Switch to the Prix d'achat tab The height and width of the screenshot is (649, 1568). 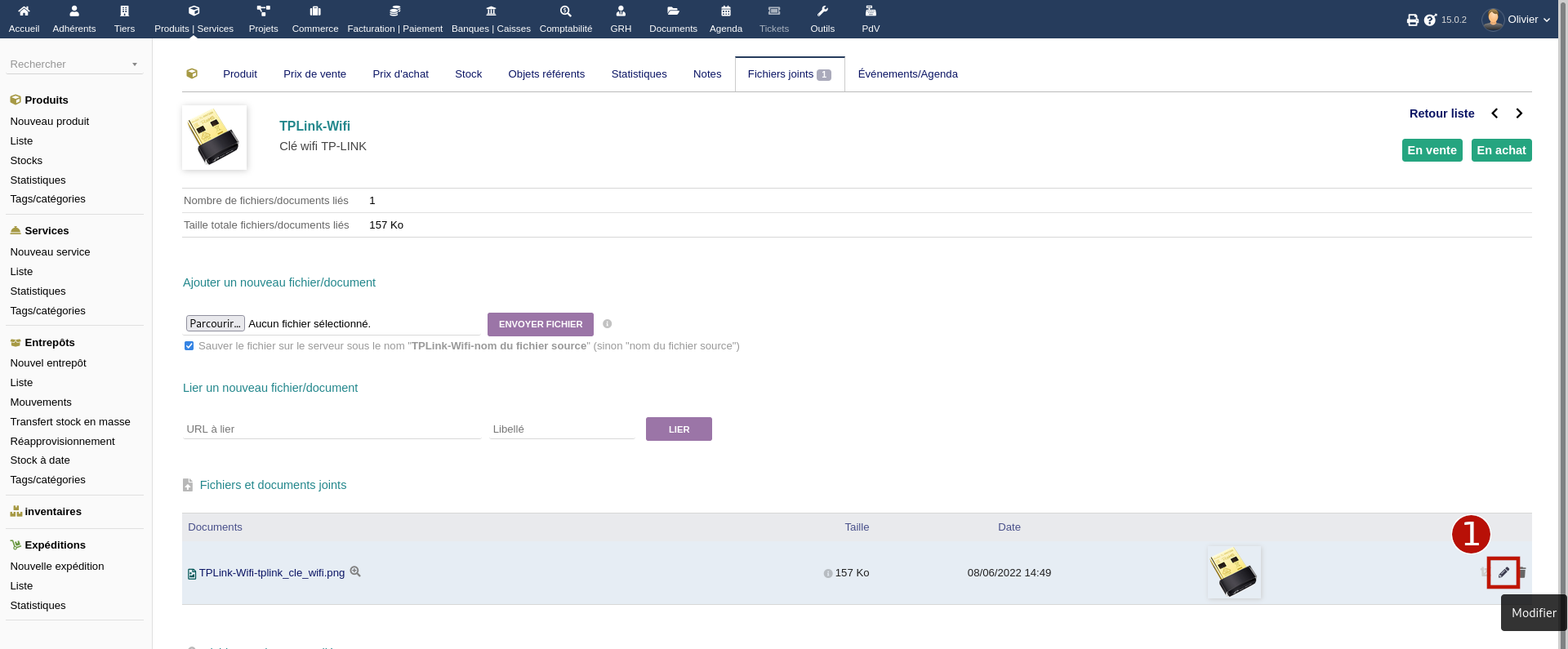(x=400, y=74)
